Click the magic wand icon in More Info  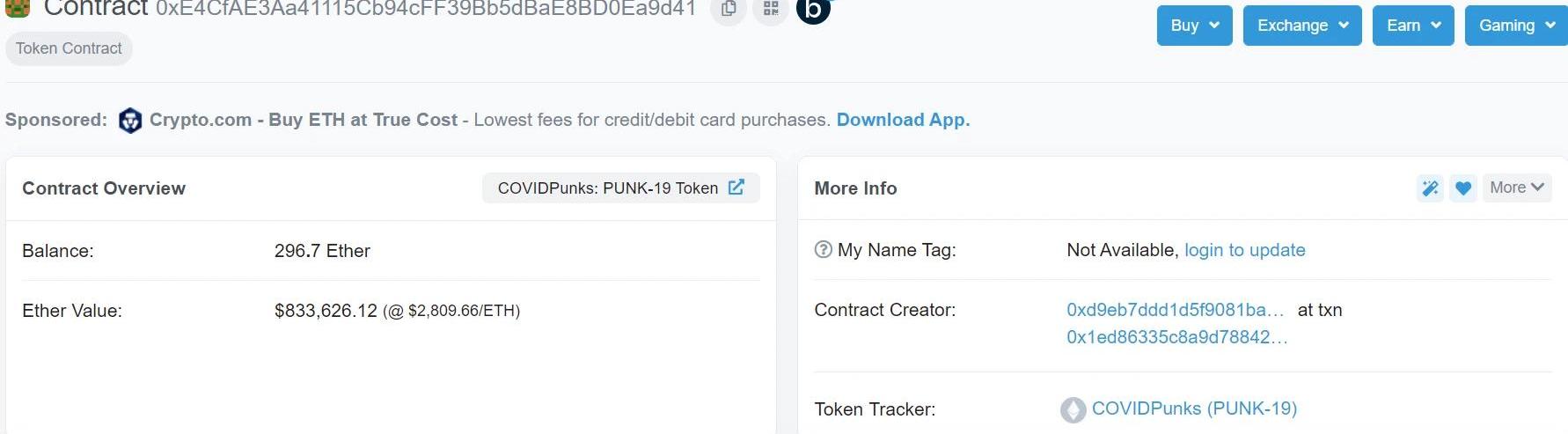pyautogui.click(x=1430, y=188)
